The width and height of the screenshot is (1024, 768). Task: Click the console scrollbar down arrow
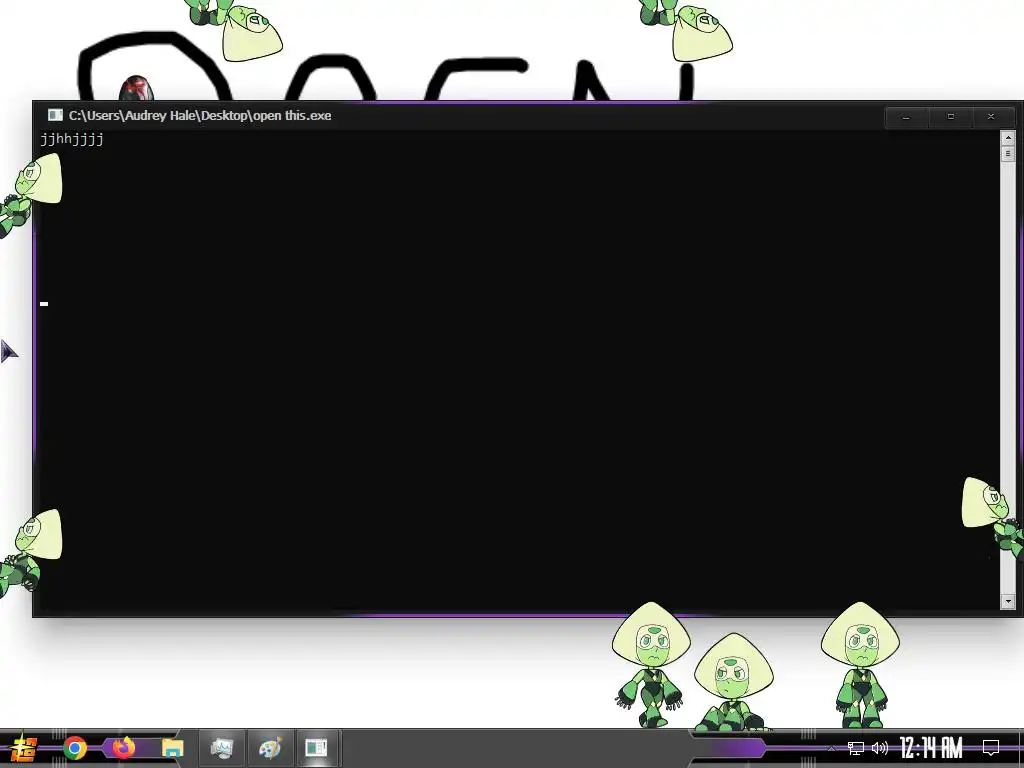(x=1008, y=601)
